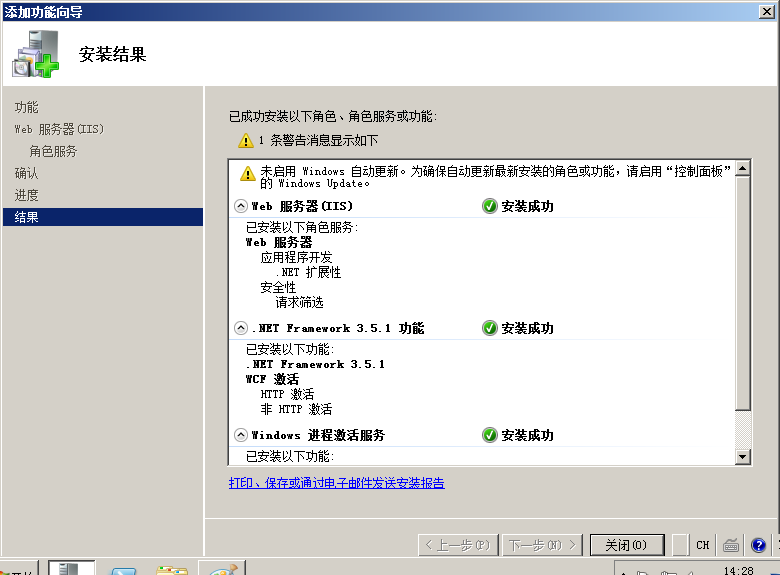Select the 角色服务 step in the sidebar

coord(53,151)
